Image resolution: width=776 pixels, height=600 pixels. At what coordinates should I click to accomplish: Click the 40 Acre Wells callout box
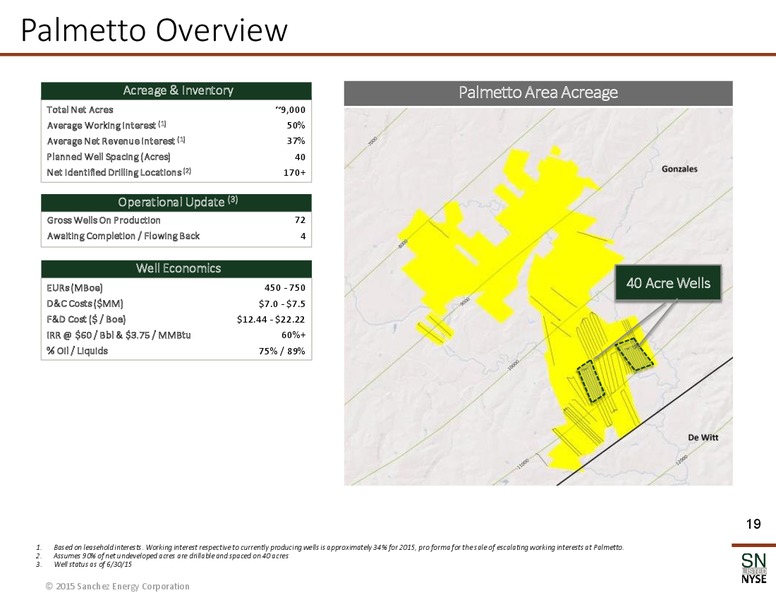click(668, 283)
